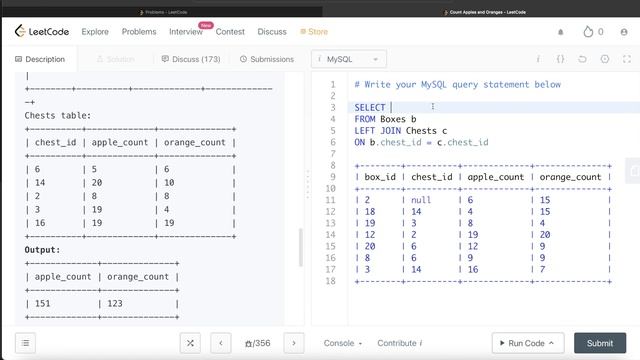Expand the Console panel
This screenshot has width=640, height=360.
343,343
